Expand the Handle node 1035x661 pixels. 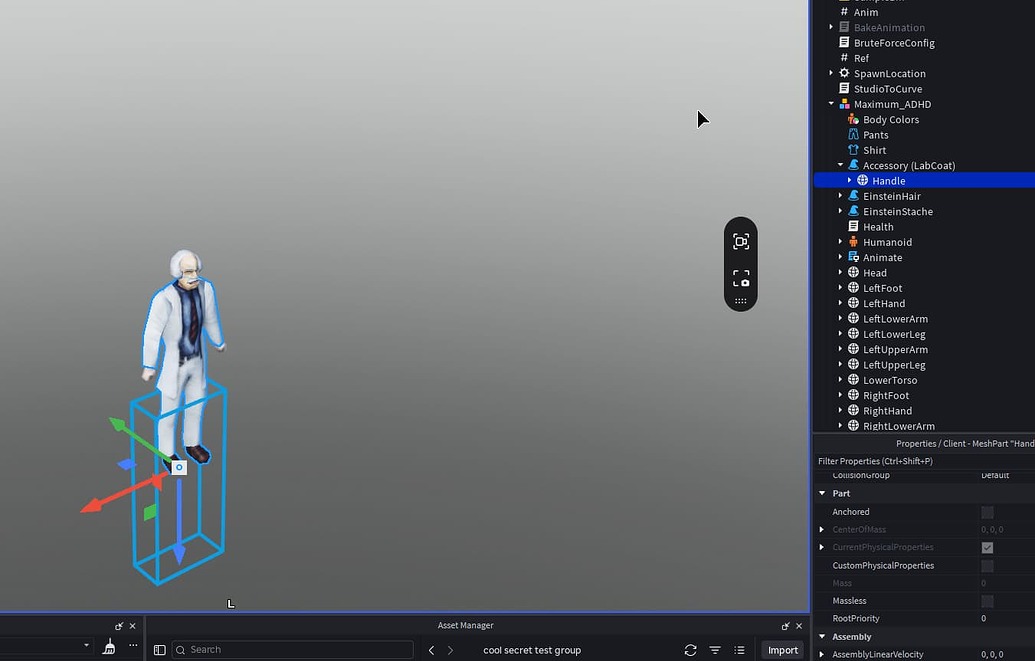tap(850, 180)
